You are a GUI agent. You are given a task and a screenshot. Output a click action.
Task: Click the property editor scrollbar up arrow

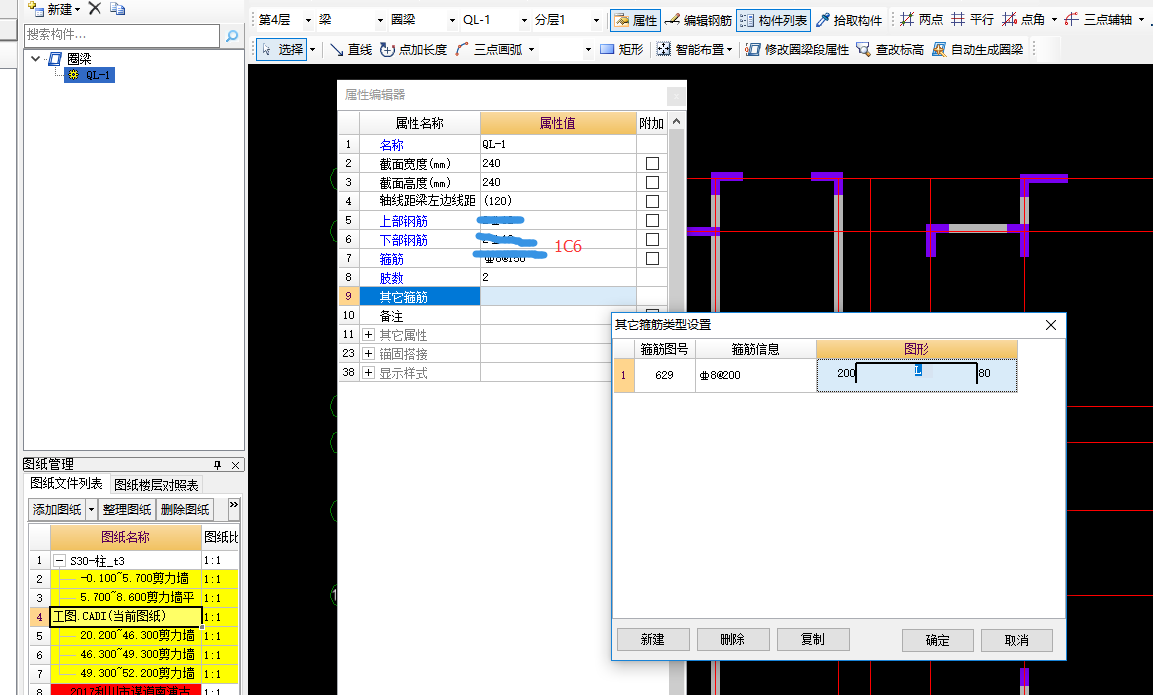tap(677, 121)
